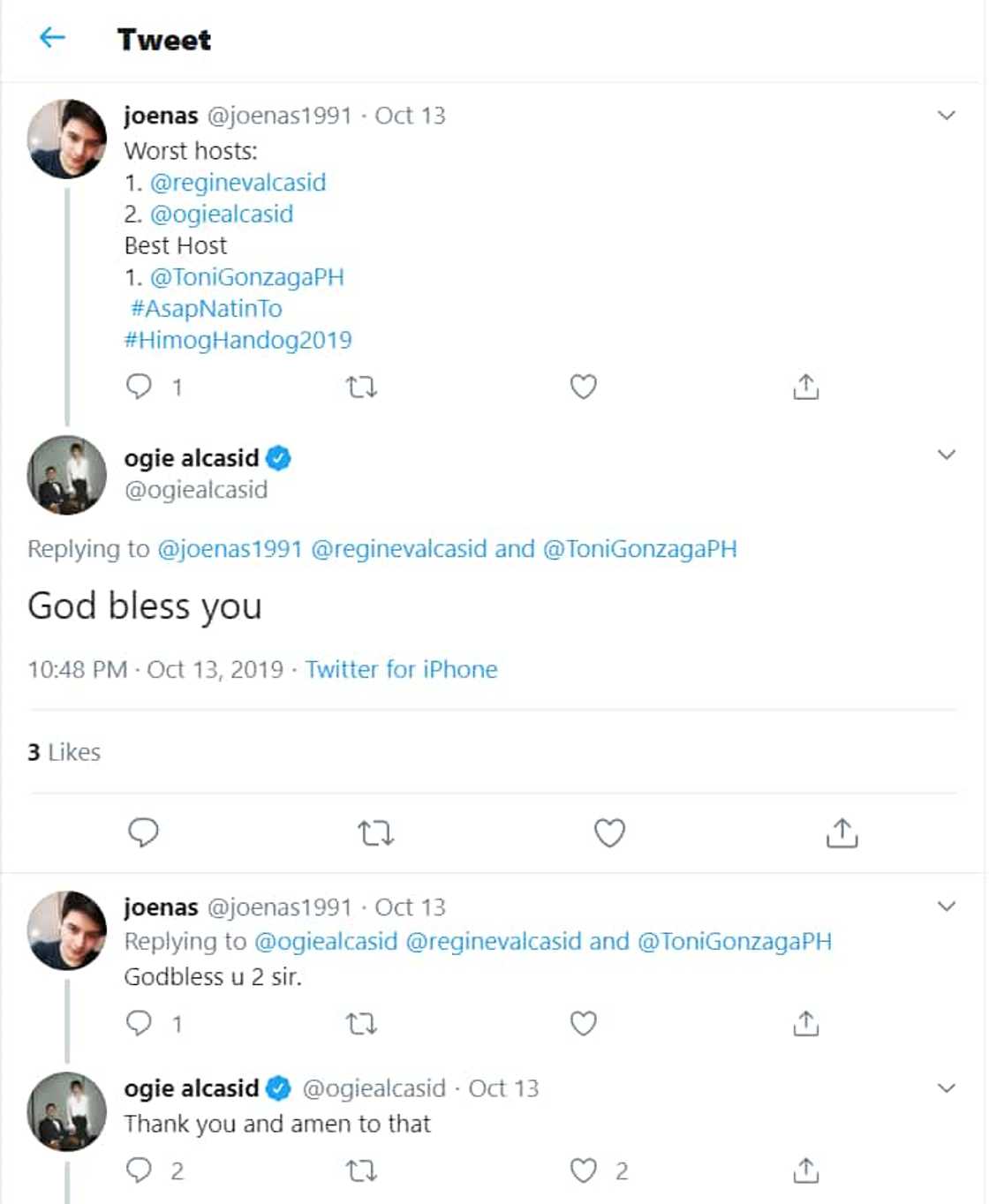The width and height of the screenshot is (989, 1204).
Task: Open the 'God bless you' tweet options menu
Action: click(947, 455)
